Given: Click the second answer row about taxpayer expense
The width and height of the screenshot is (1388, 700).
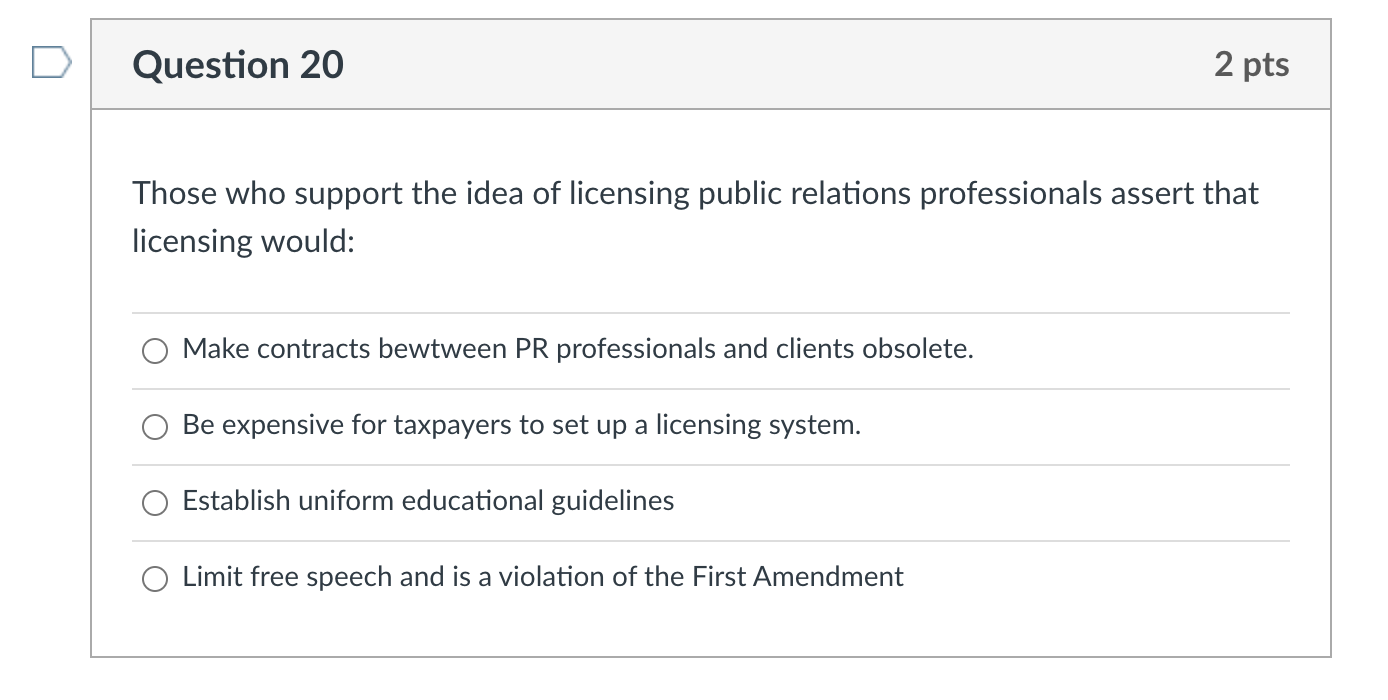Looking at the screenshot, I should click(x=520, y=425).
